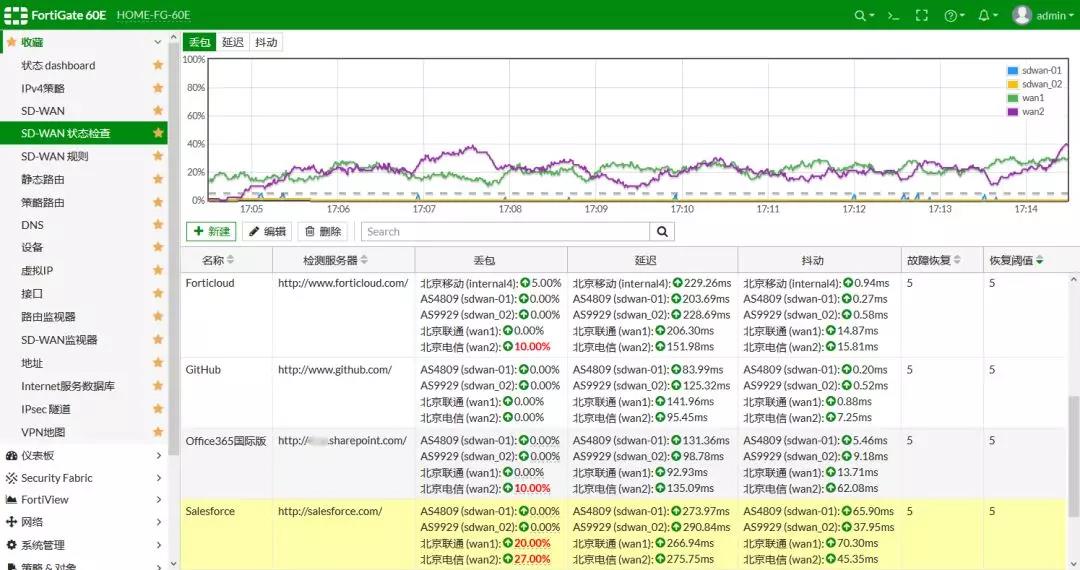Toggle favorite star for VPN地图

(158, 432)
